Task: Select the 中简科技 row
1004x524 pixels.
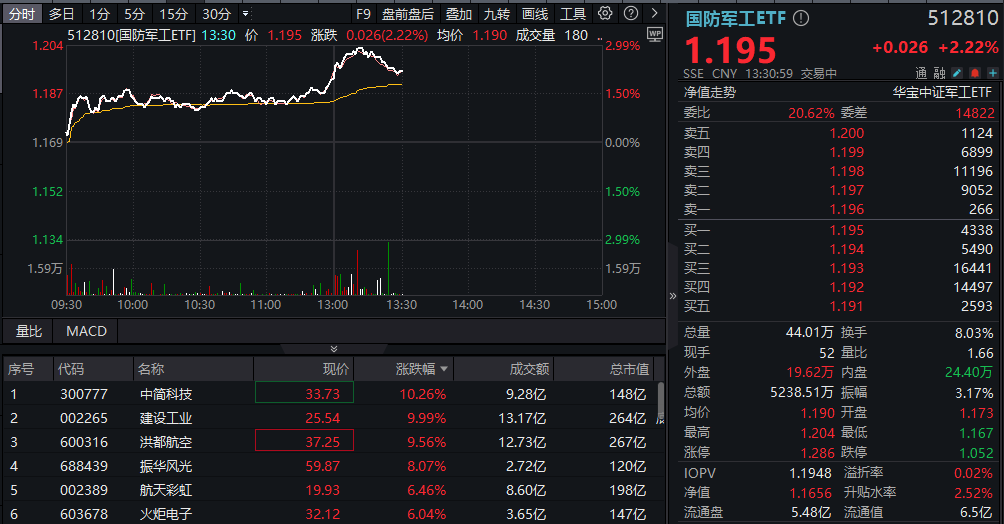Action: pos(330,394)
